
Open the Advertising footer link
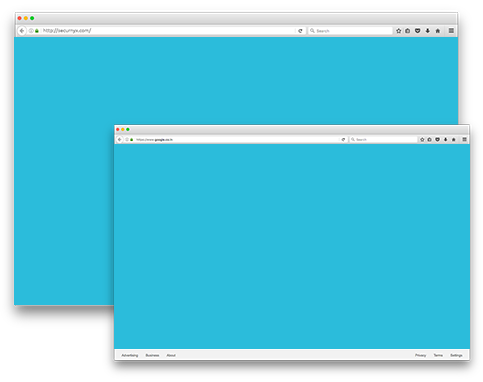pyautogui.click(x=130, y=355)
